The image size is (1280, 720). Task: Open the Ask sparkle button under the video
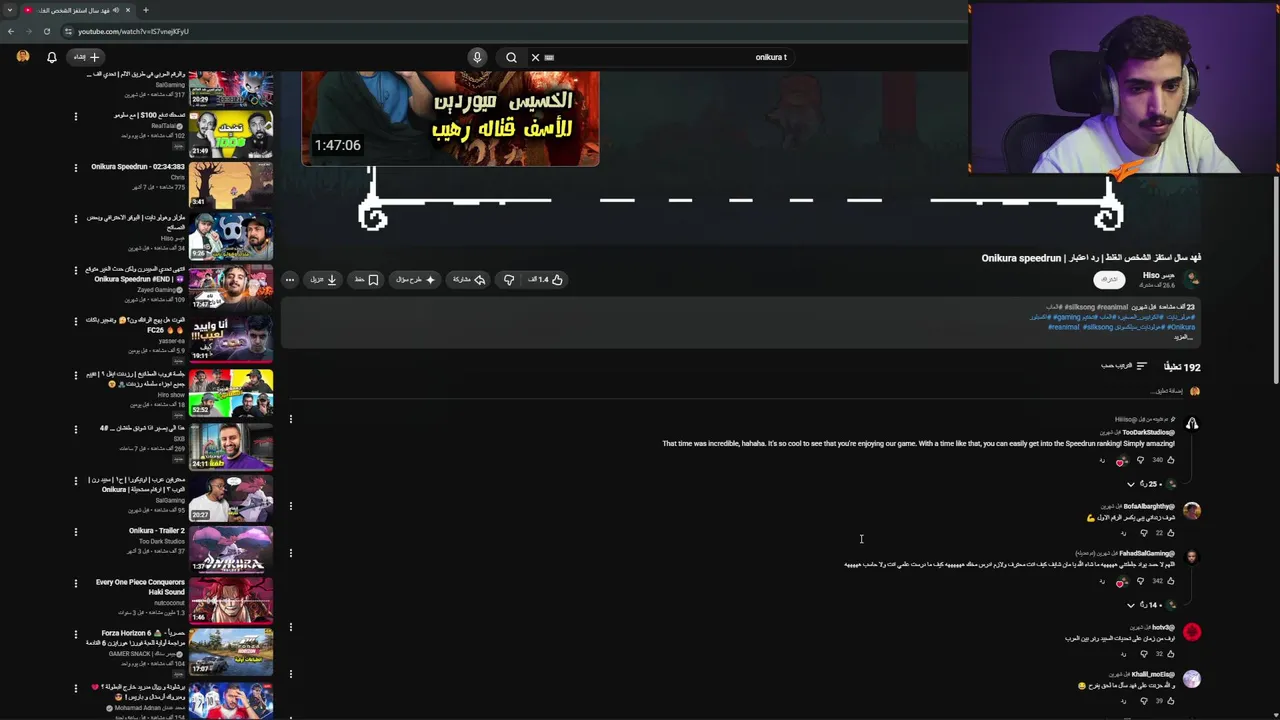click(416, 280)
